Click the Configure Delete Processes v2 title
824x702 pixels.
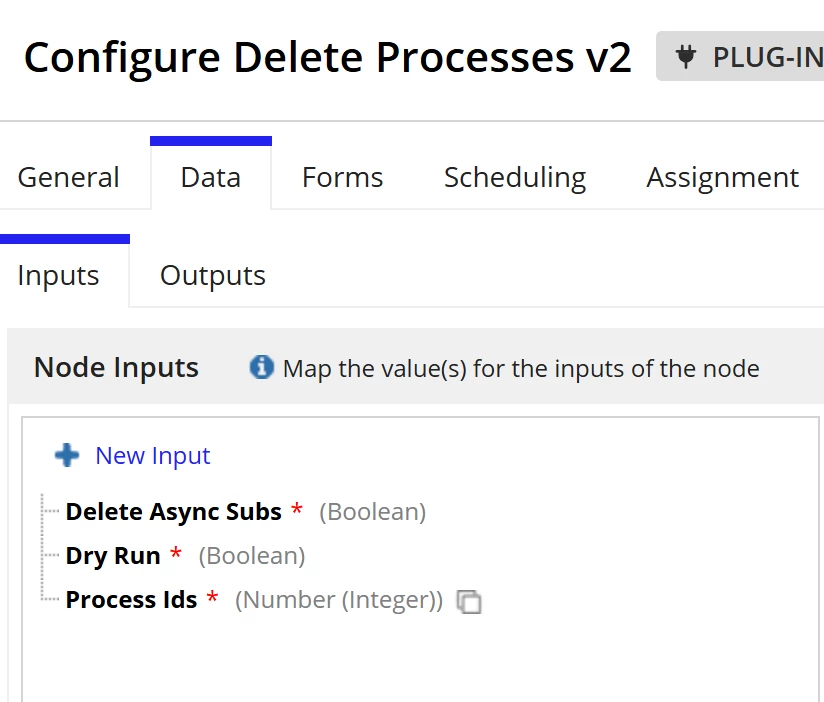[327, 57]
